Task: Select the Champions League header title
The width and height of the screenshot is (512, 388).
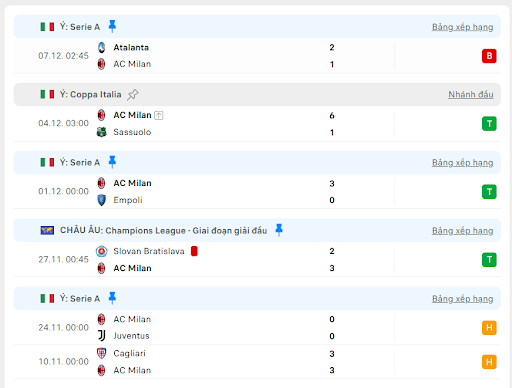Action: [163, 231]
